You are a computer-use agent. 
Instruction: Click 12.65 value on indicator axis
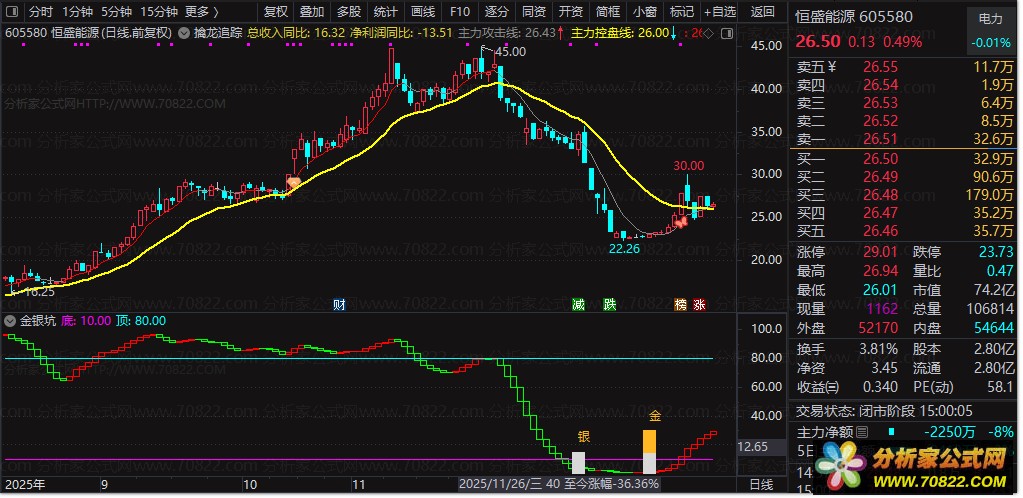pyautogui.click(x=752, y=447)
